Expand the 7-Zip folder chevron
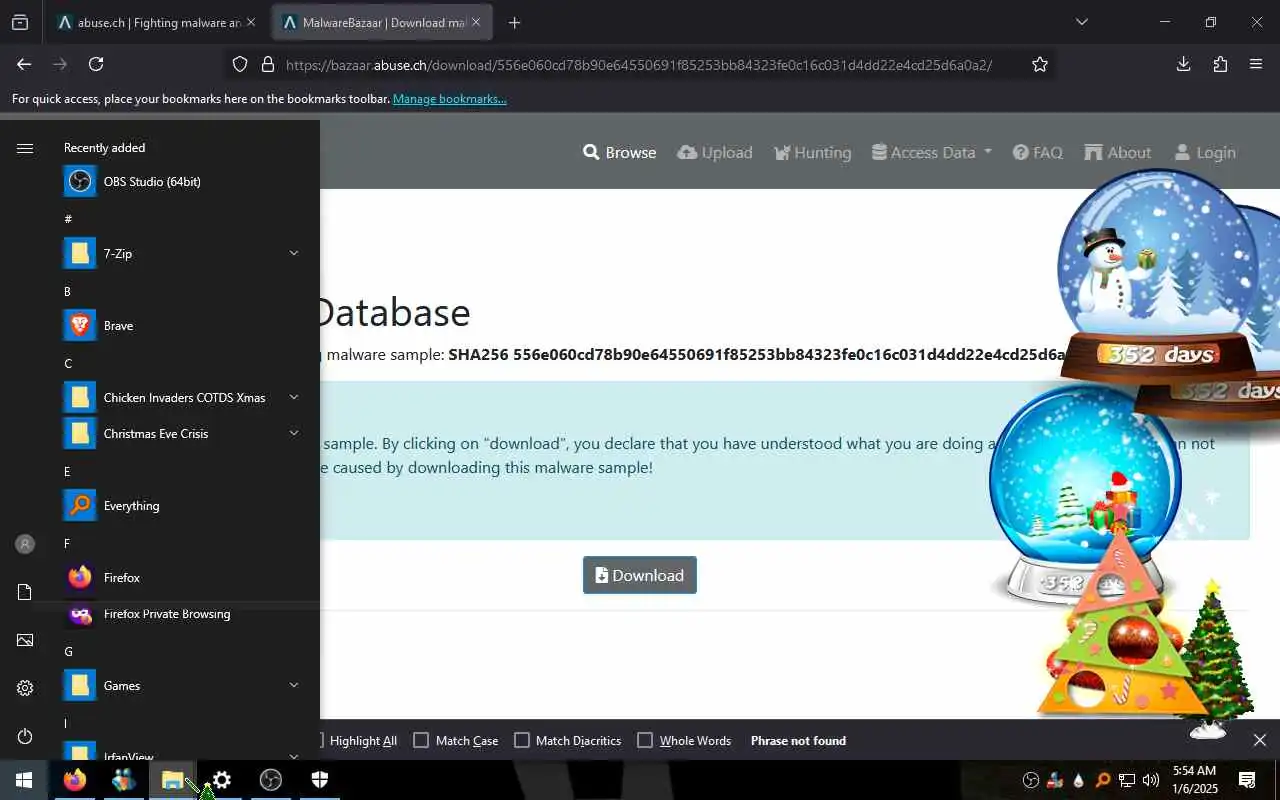Viewport: 1280px width, 800px height. [x=294, y=254]
